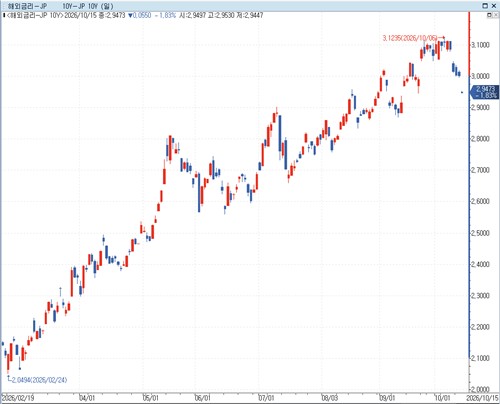Click the 07/01 x-axis date label
Screen dimensions: 500x404
coord(266,398)
